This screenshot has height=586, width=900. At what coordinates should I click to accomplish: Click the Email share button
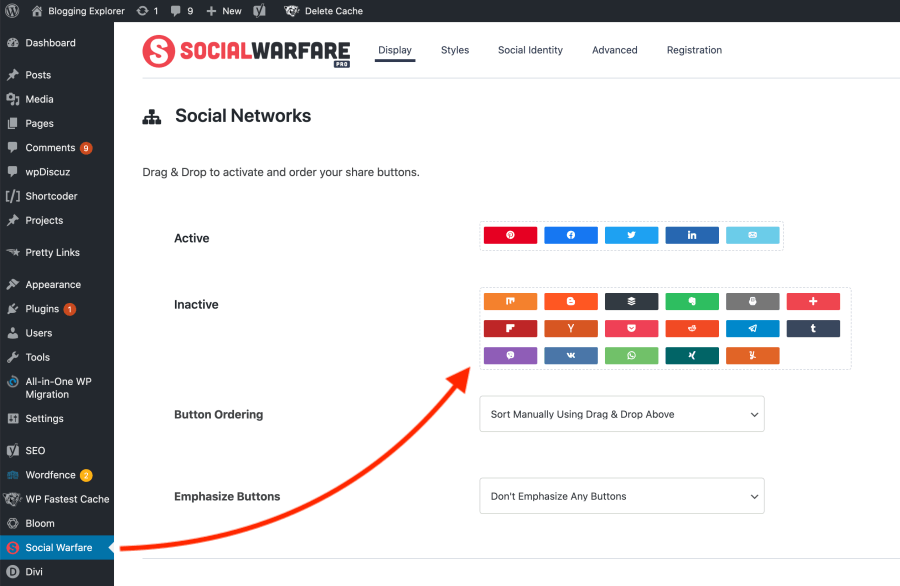752,235
